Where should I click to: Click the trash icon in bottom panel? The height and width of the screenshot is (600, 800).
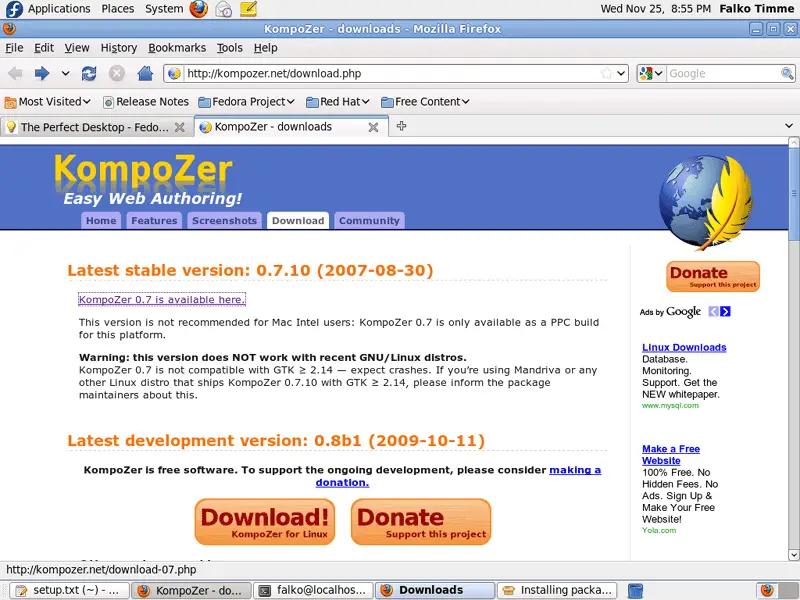coord(635,590)
